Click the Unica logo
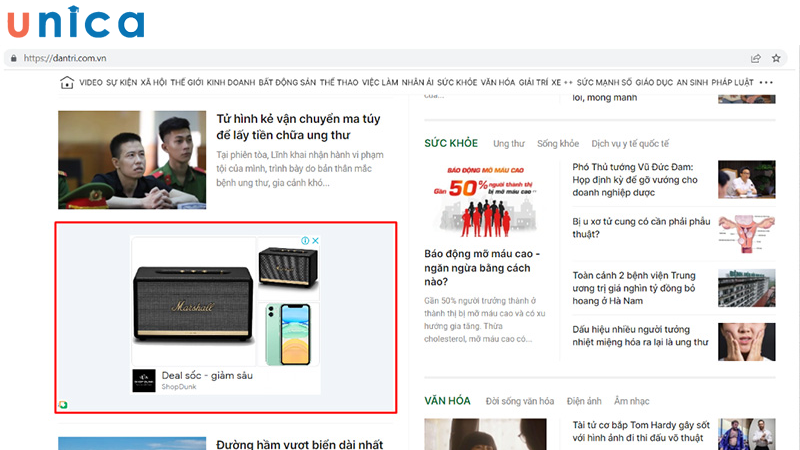 (x=76, y=22)
